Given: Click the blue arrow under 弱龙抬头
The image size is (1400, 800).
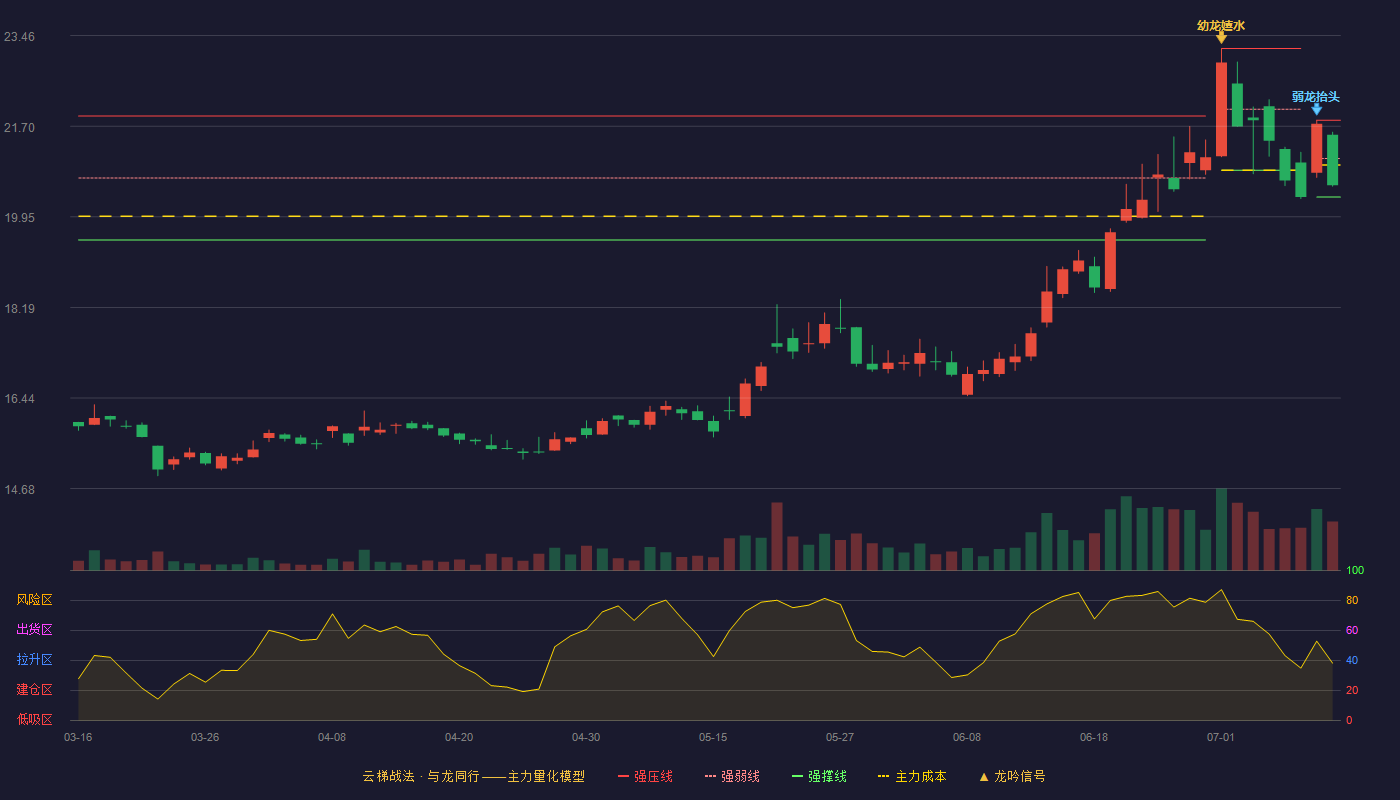Looking at the screenshot, I should tap(1317, 109).
